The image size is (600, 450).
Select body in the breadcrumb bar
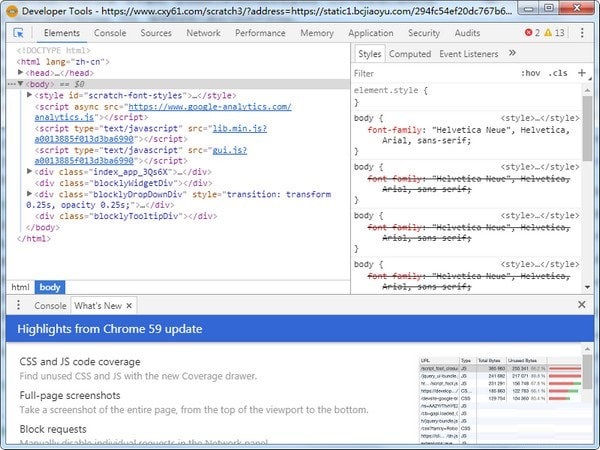pyautogui.click(x=49, y=287)
